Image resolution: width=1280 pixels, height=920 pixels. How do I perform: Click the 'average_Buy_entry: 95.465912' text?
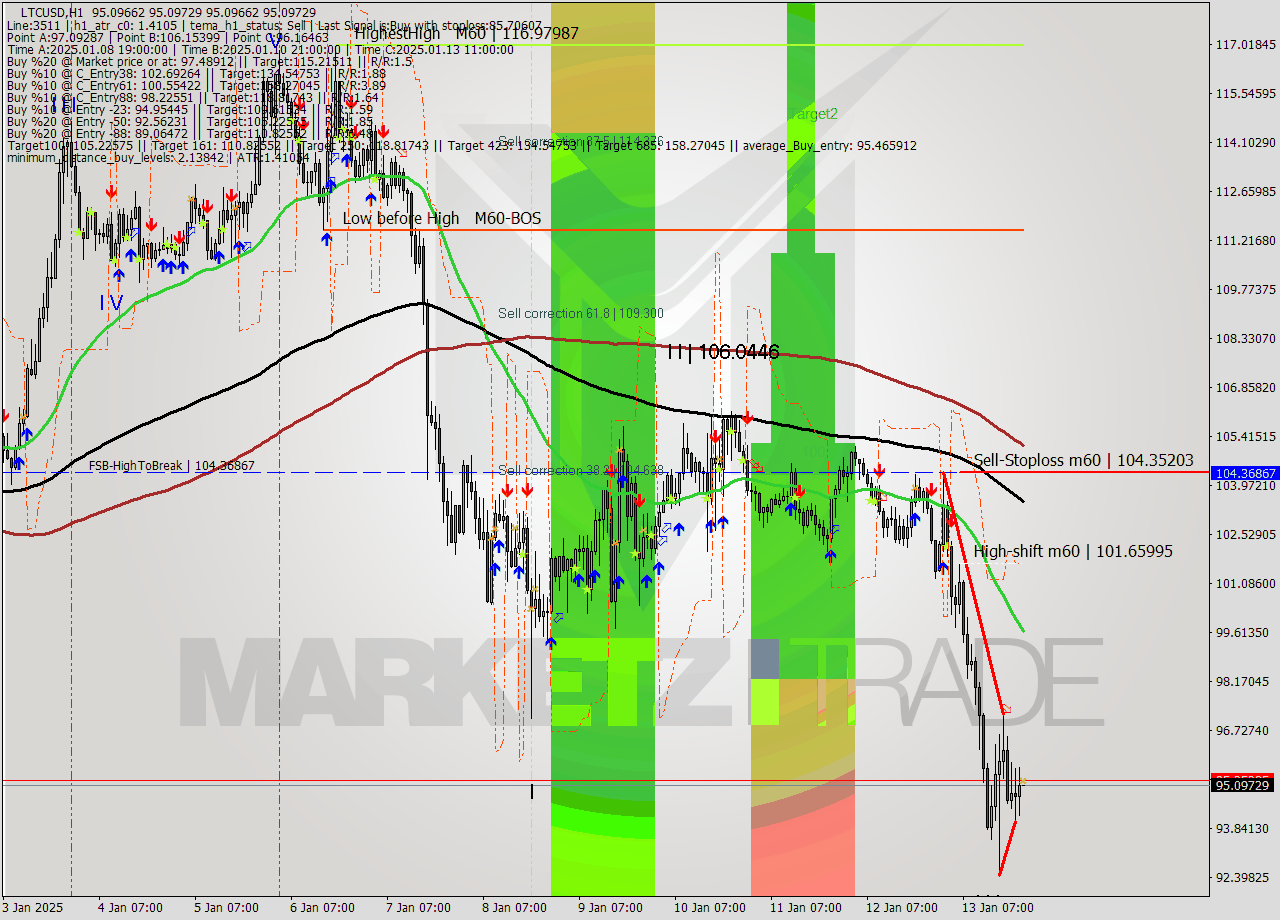point(827,145)
